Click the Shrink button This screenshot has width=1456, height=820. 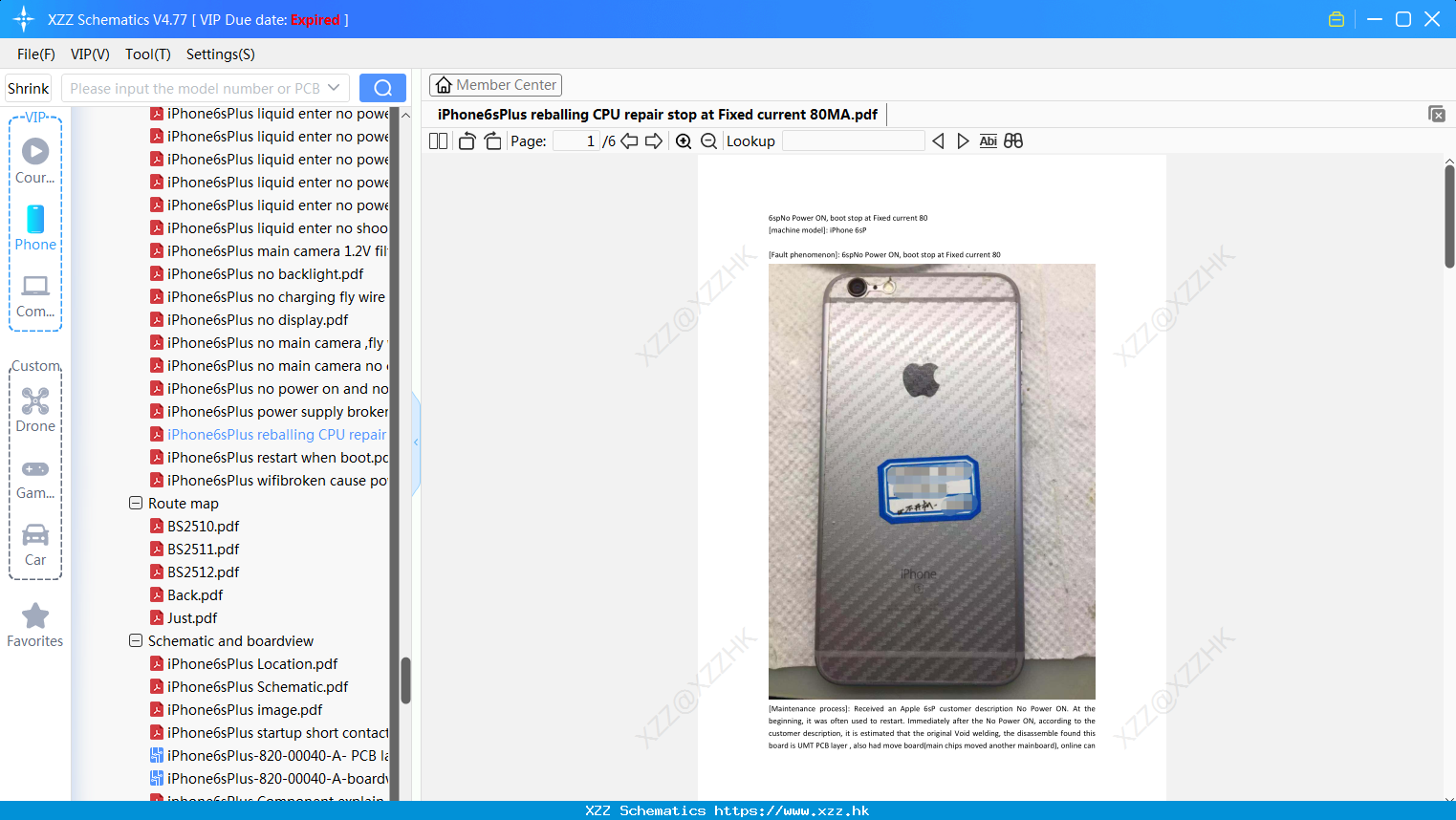coord(29,88)
